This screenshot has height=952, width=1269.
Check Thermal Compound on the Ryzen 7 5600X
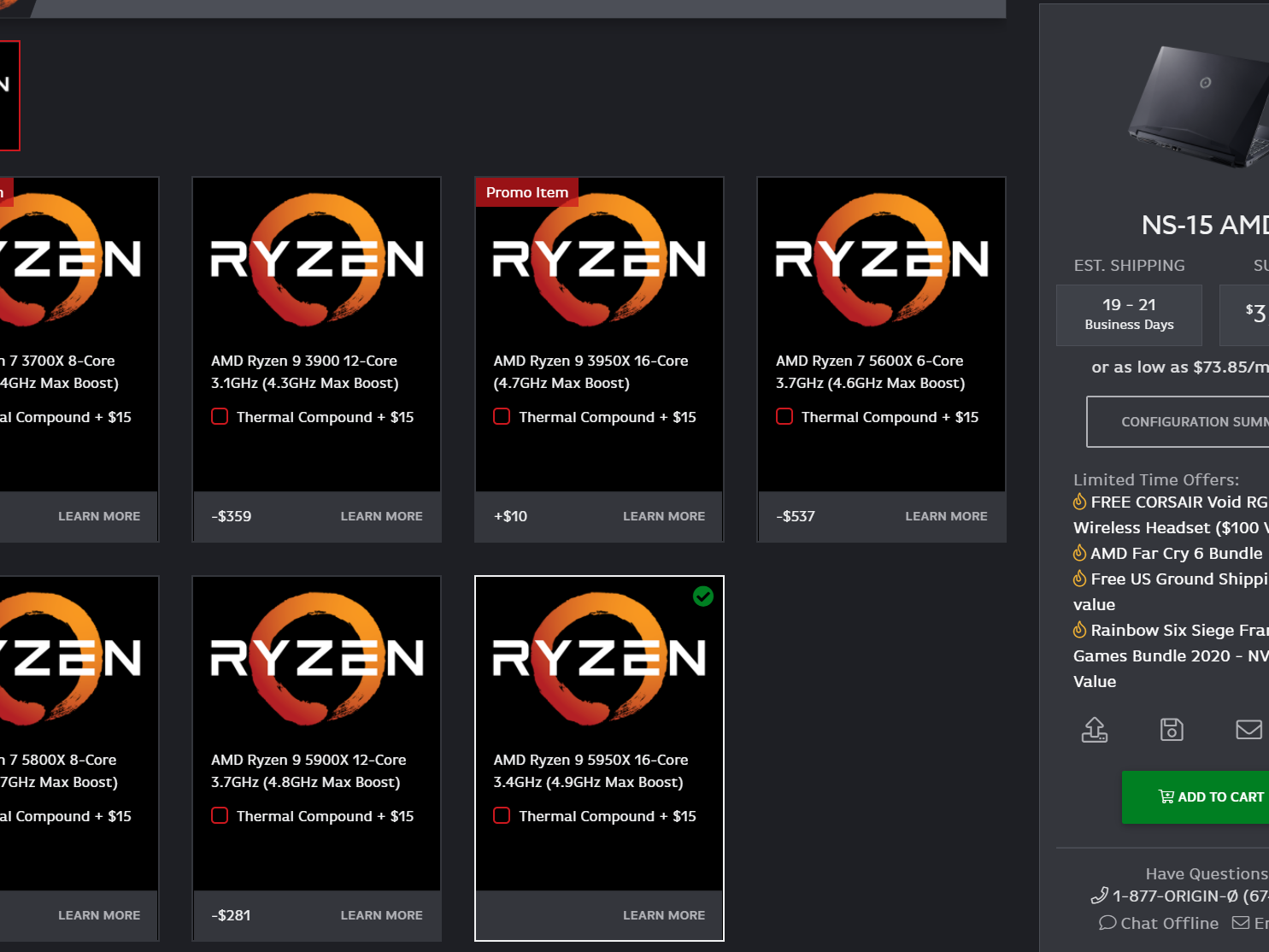[784, 416]
